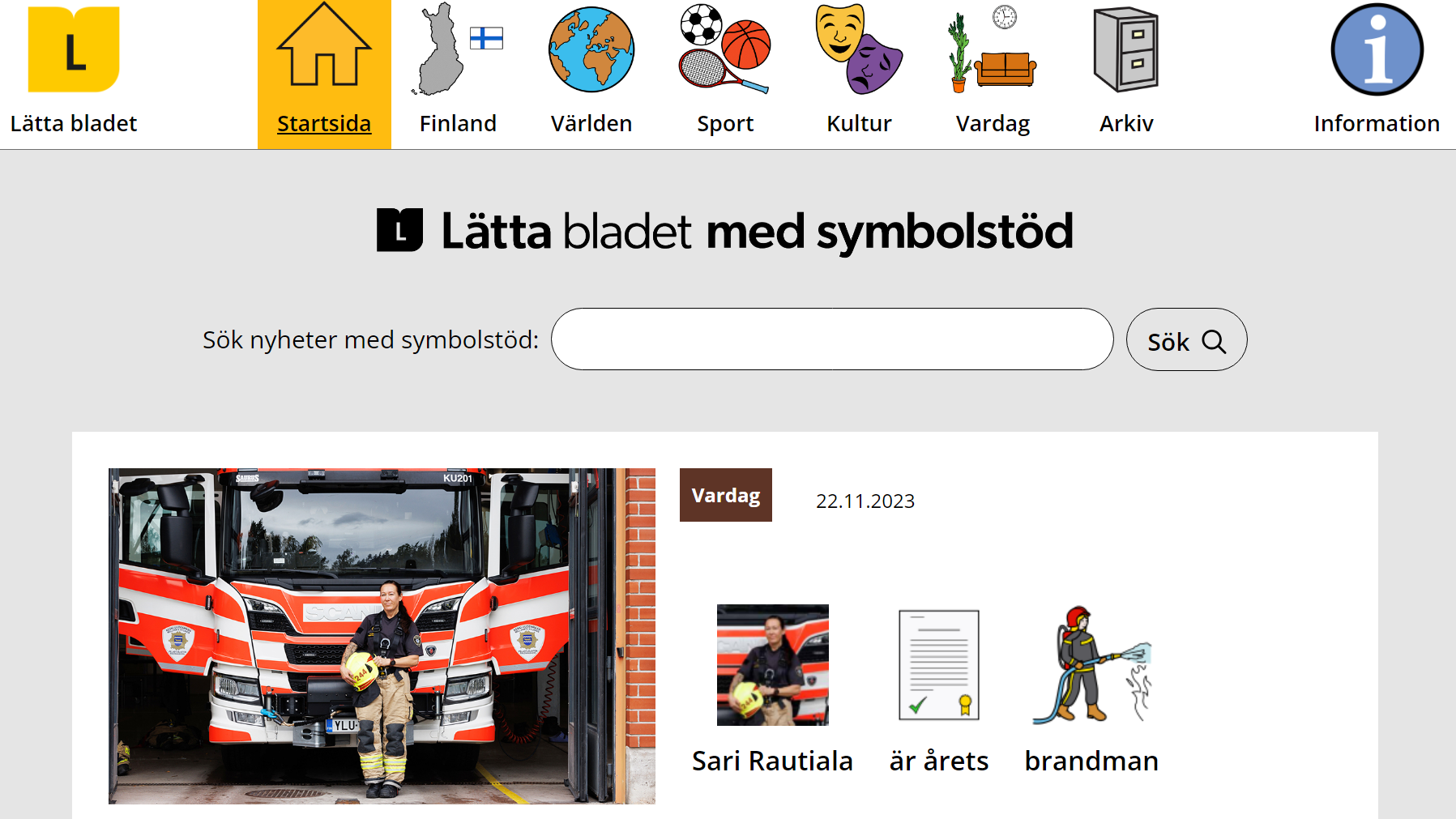Click the Kultur text link
The image size is (1456, 819).
(x=859, y=123)
